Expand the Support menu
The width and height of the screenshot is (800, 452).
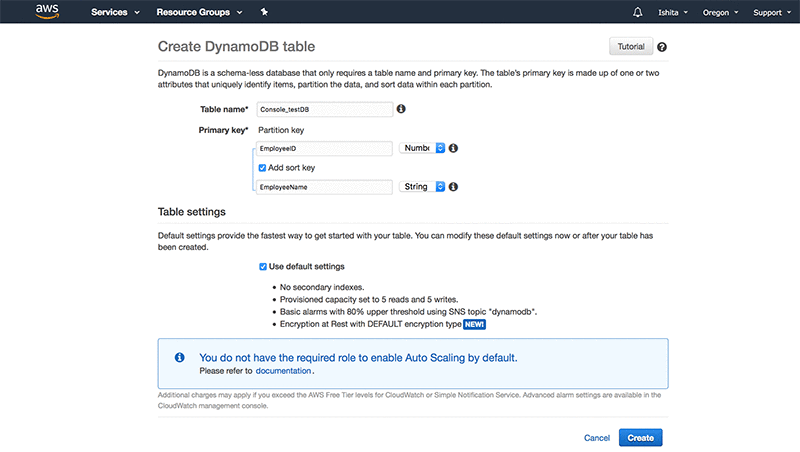tap(772, 13)
